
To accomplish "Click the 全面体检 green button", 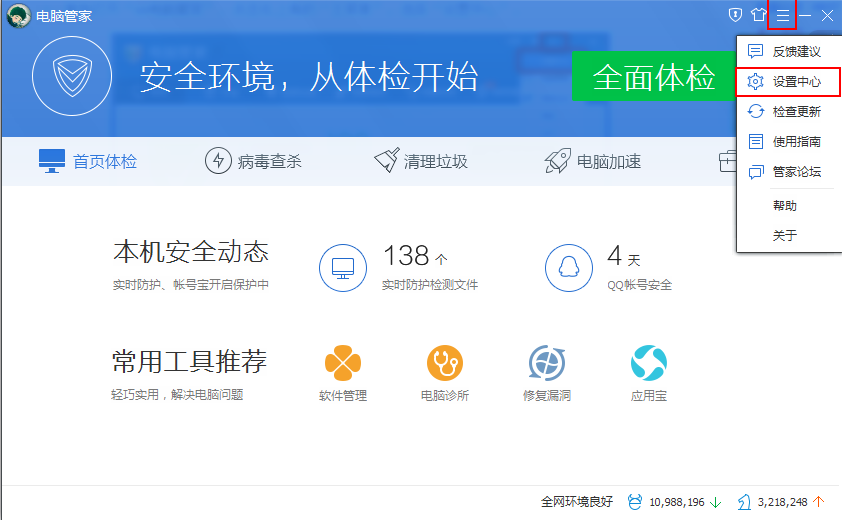I will click(x=653, y=77).
